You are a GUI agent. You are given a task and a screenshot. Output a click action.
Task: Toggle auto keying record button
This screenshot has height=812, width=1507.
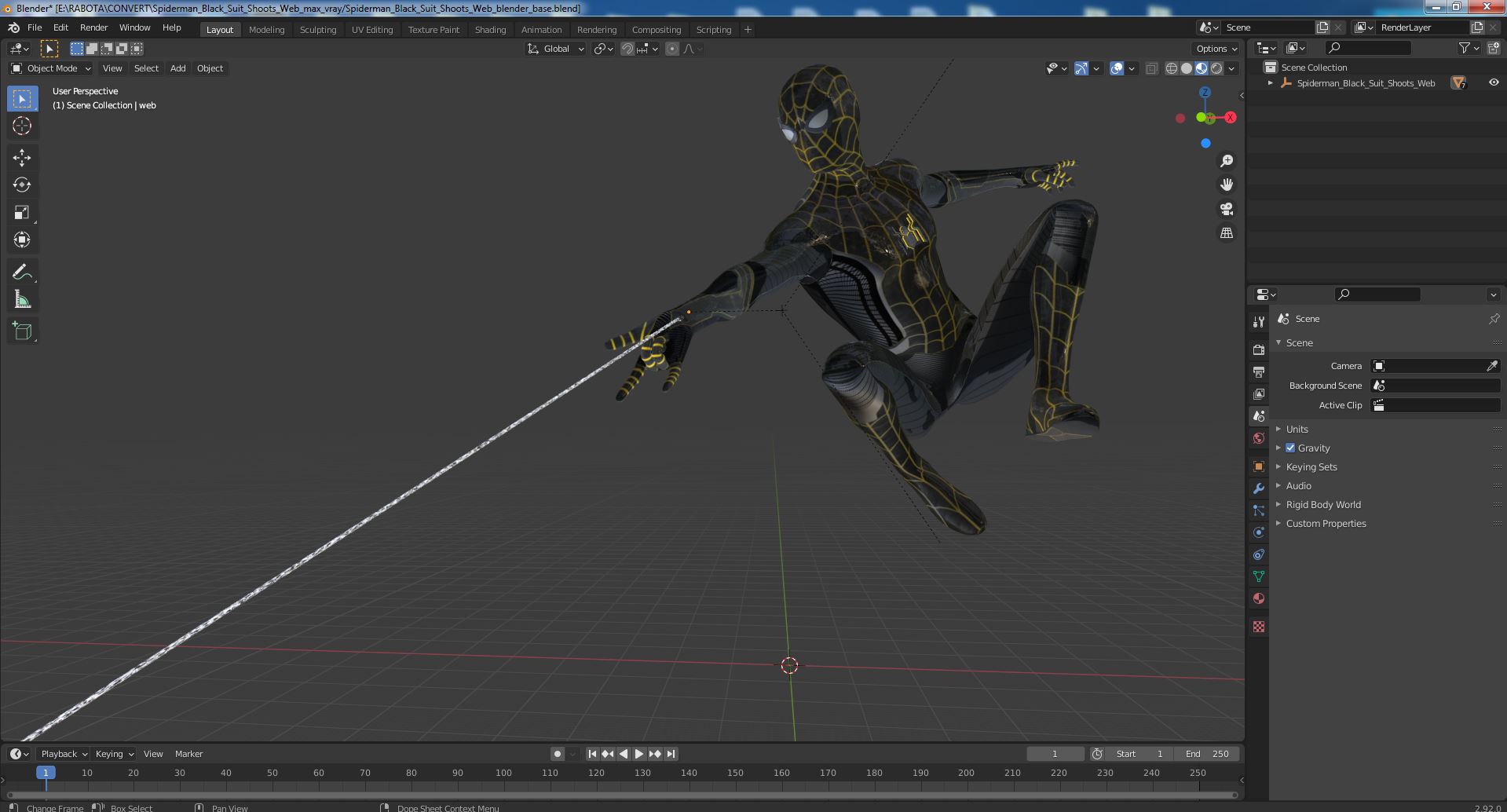[558, 754]
